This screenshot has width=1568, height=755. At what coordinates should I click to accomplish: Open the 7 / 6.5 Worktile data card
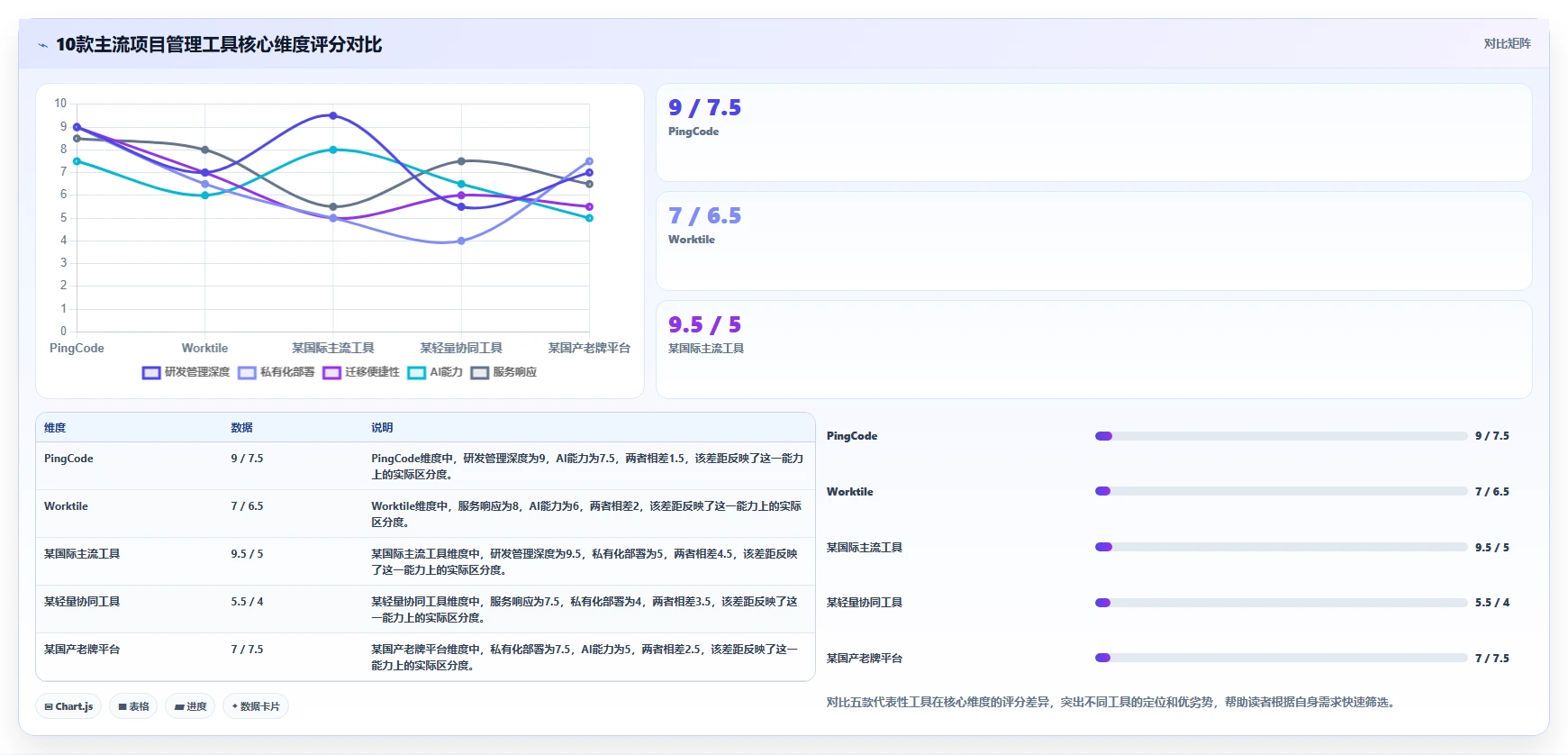coord(1093,241)
